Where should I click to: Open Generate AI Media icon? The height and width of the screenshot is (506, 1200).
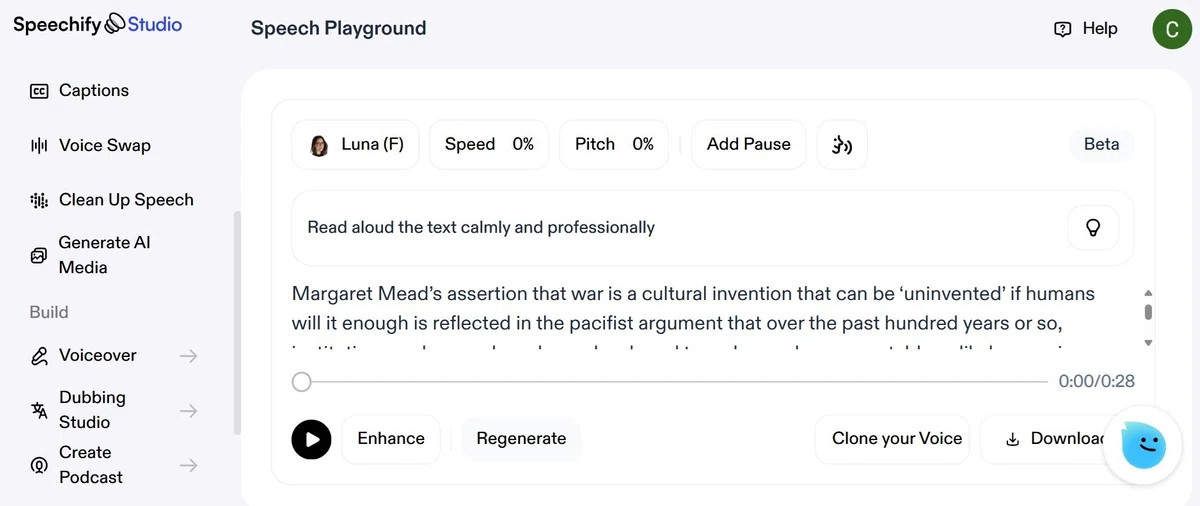coord(39,255)
